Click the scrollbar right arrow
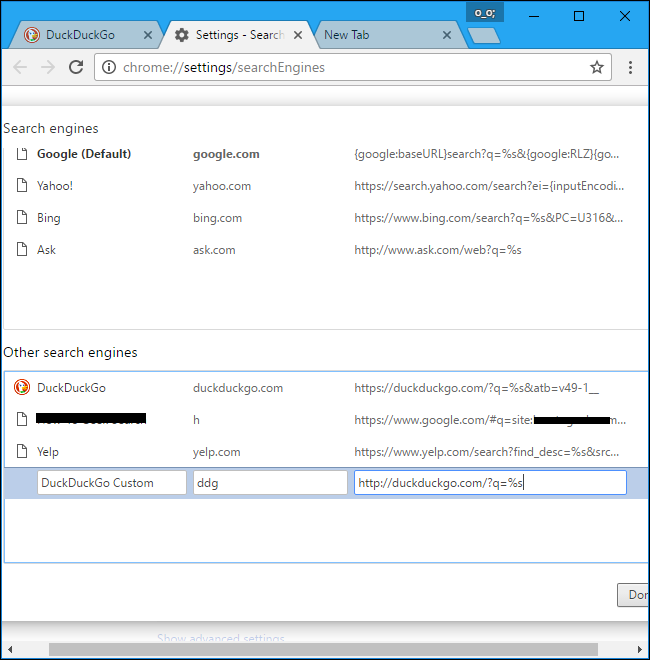The image size is (650, 660). pyautogui.click(x=639, y=649)
